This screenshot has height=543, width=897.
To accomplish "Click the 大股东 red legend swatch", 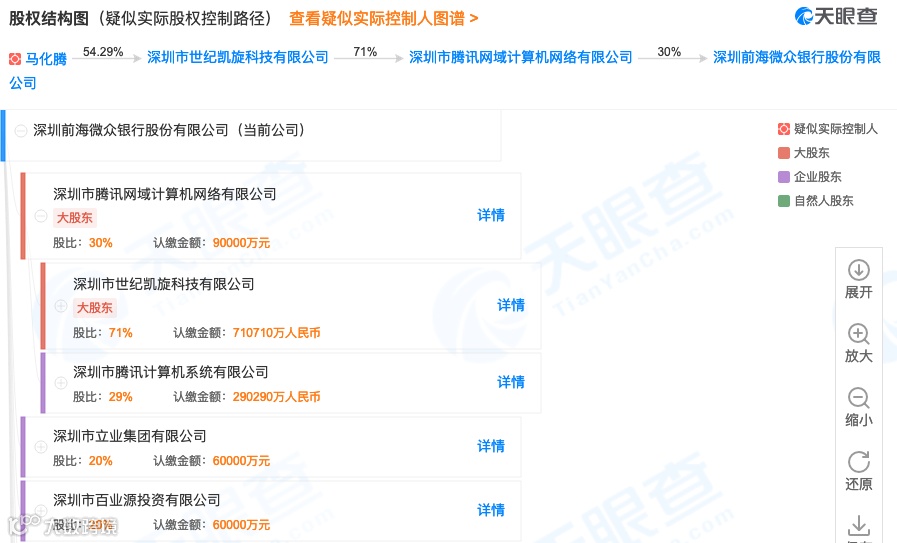I will pyautogui.click(x=784, y=153).
